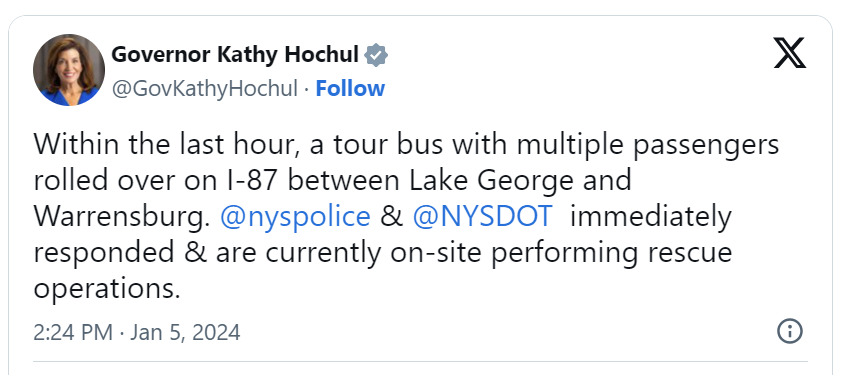Follow the @GovKathyHochul account

point(350,88)
